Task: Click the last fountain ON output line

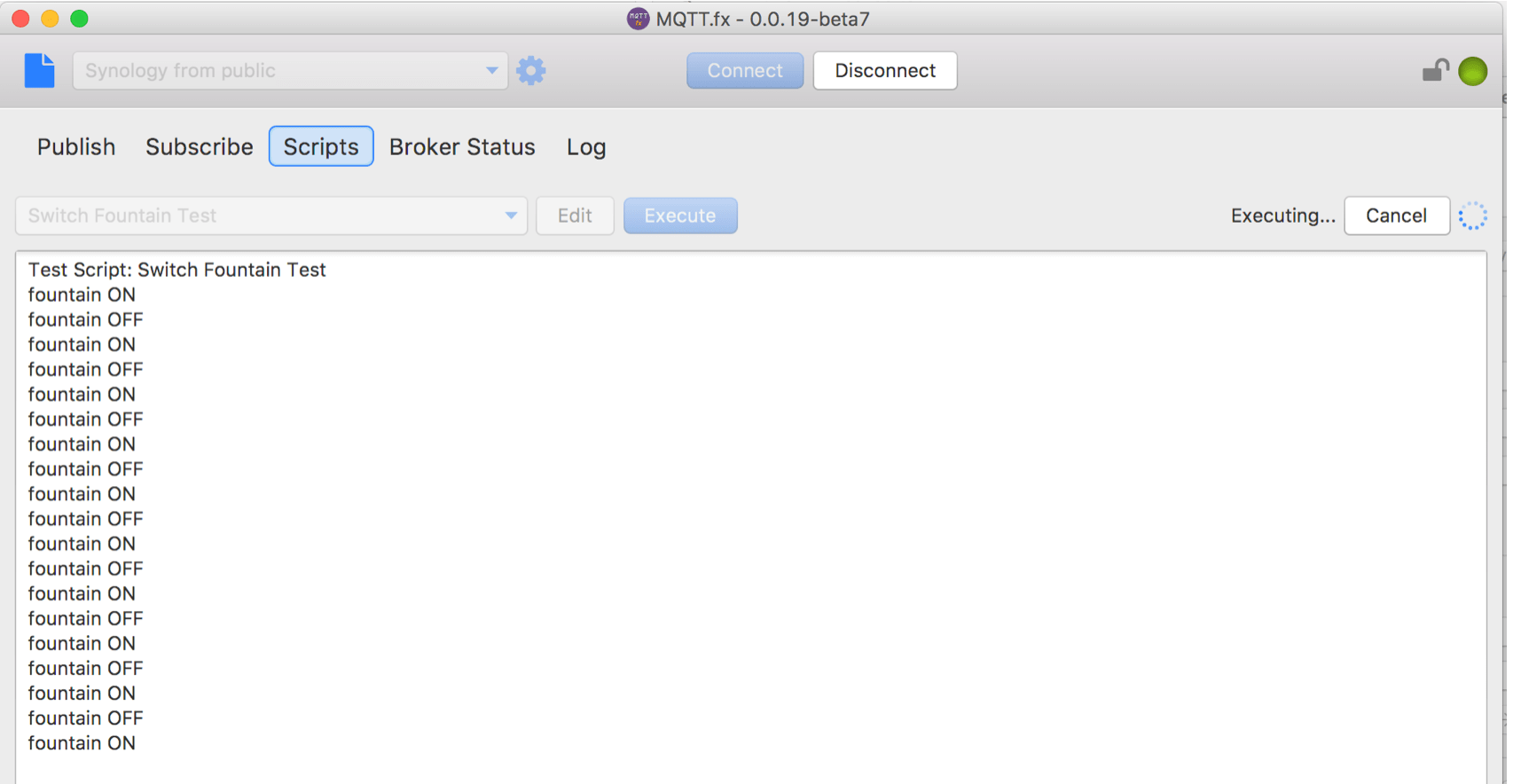Action: (x=82, y=743)
